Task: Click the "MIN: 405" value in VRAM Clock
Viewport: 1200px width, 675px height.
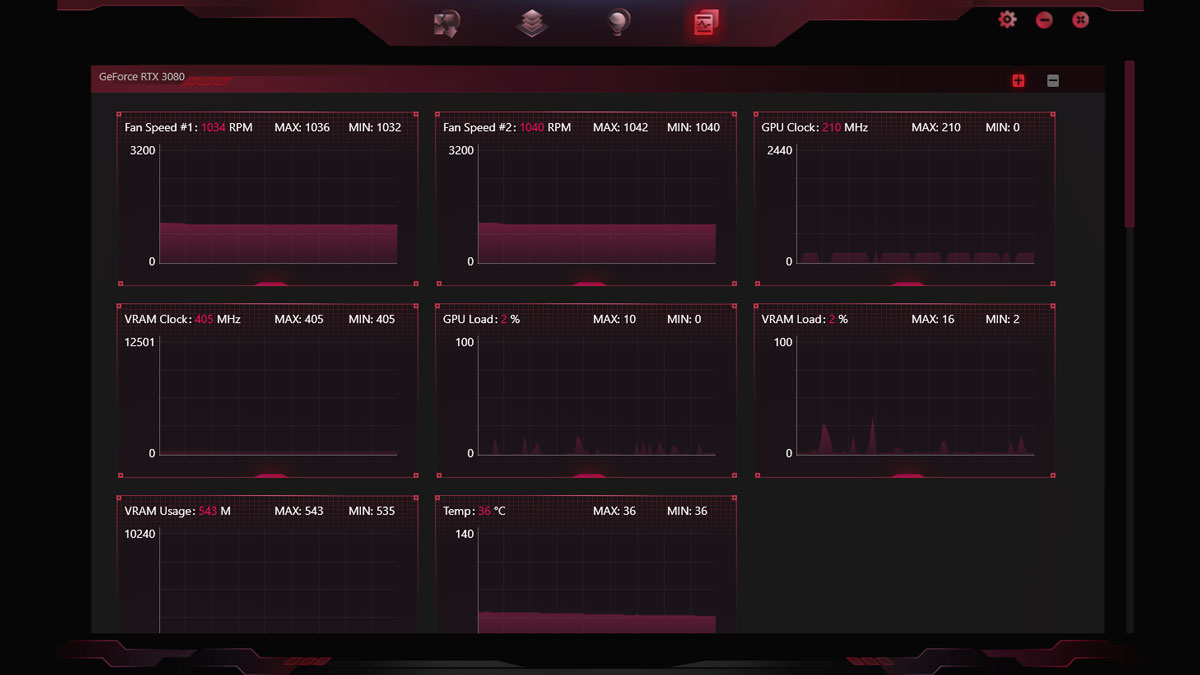Action: coord(372,320)
